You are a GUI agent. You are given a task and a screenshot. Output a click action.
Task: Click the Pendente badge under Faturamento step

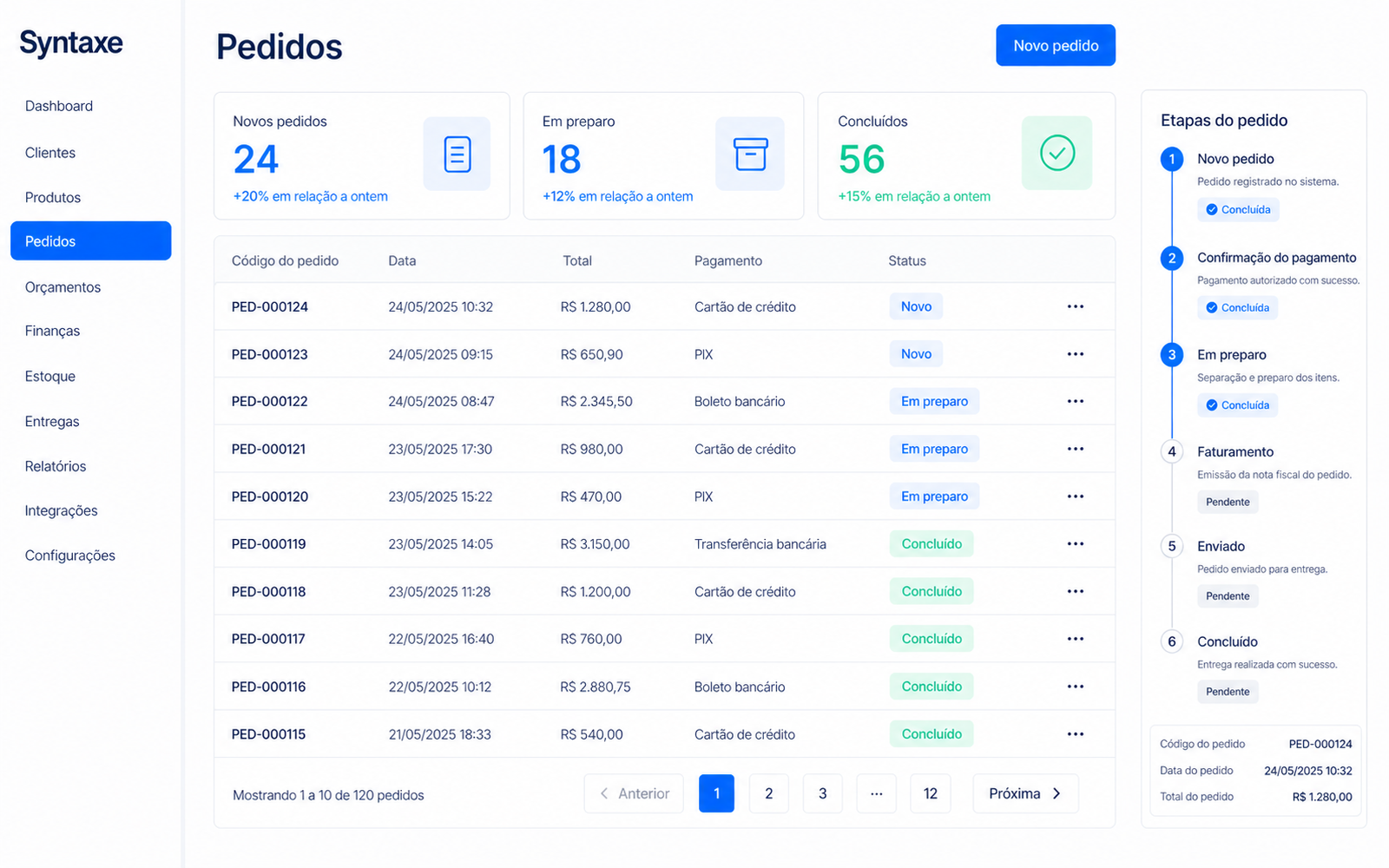[x=1228, y=502]
